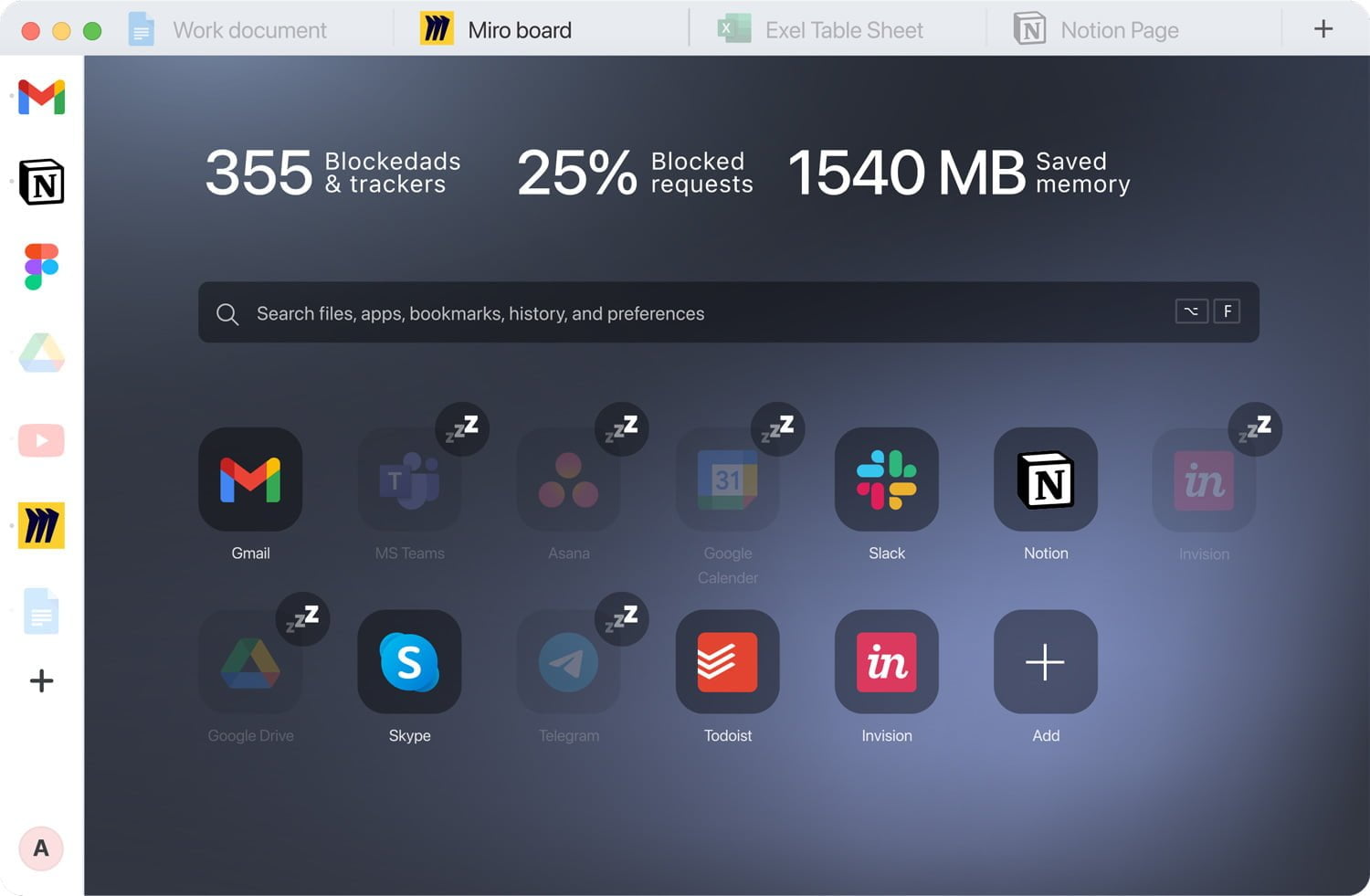Select the Miro icon in the sidebar
Screen dimensions: 1370x896
(41, 525)
